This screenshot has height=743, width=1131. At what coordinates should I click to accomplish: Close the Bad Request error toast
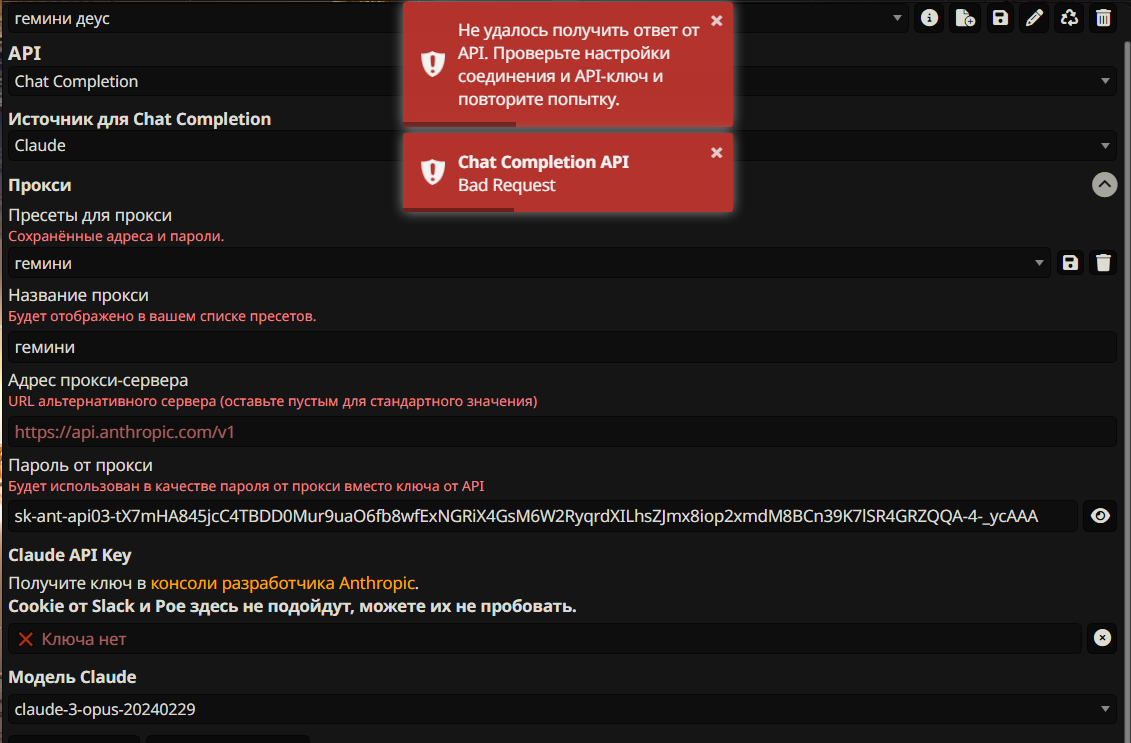tap(716, 153)
